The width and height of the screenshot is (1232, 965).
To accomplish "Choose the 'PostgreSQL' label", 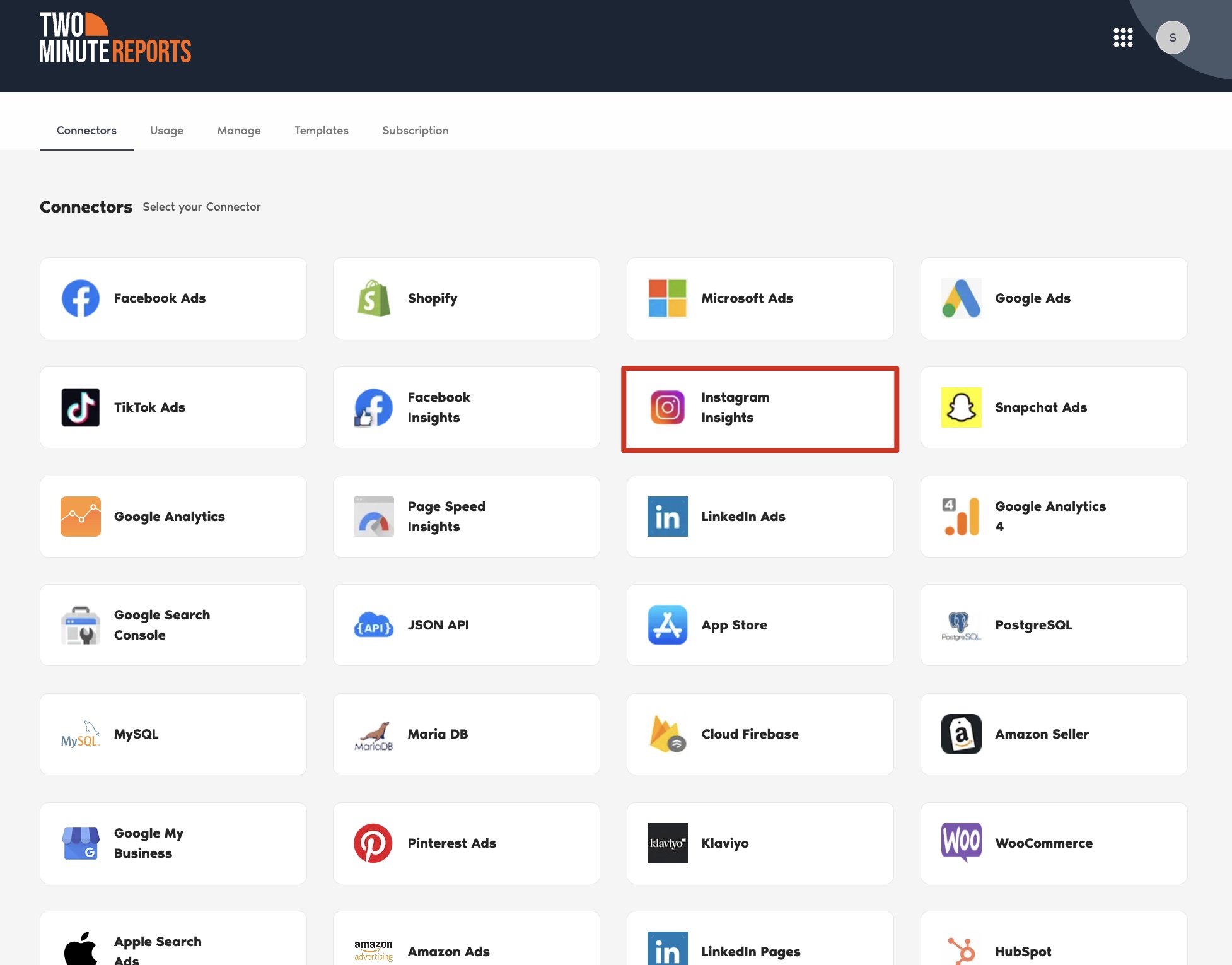I will [1033, 625].
